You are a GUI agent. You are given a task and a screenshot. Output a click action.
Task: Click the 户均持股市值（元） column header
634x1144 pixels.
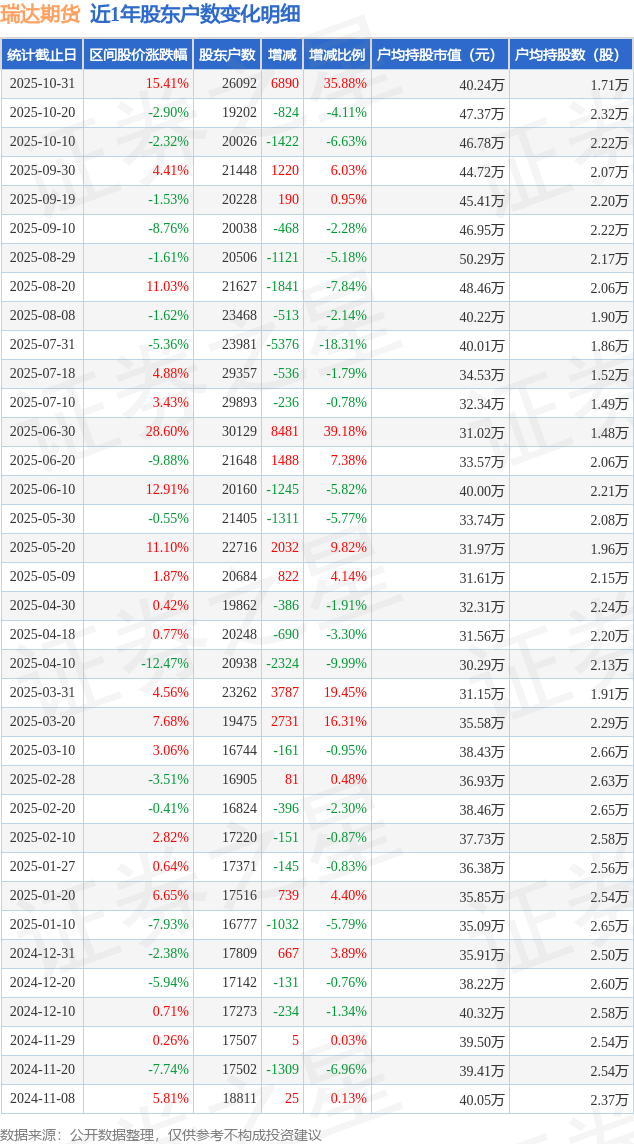tap(440, 55)
